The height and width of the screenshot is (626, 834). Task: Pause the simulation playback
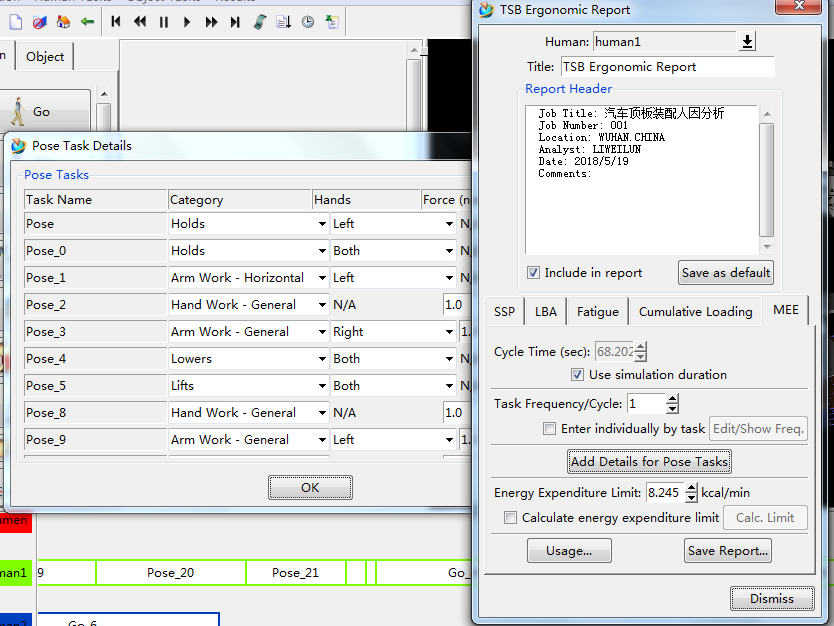[164, 22]
